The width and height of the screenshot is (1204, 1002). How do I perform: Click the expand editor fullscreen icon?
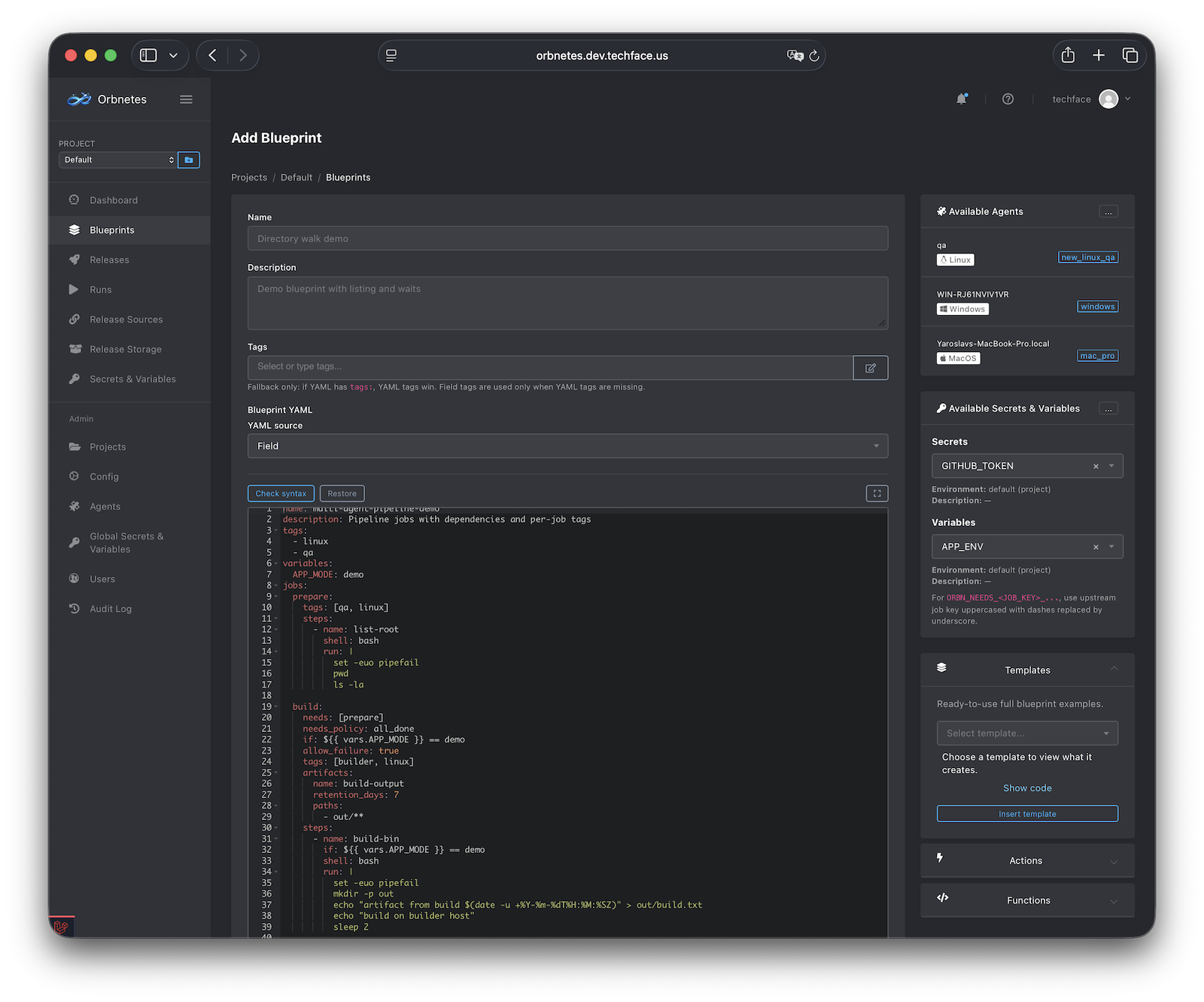[x=876, y=493]
